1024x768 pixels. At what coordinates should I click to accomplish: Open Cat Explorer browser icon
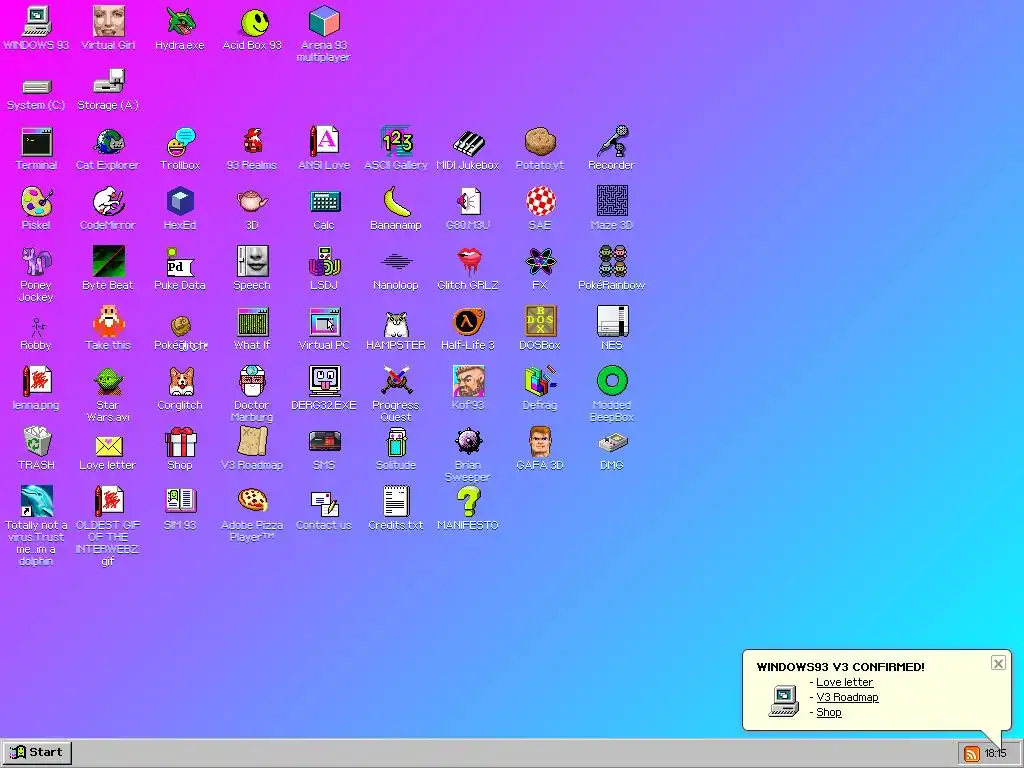[x=108, y=142]
